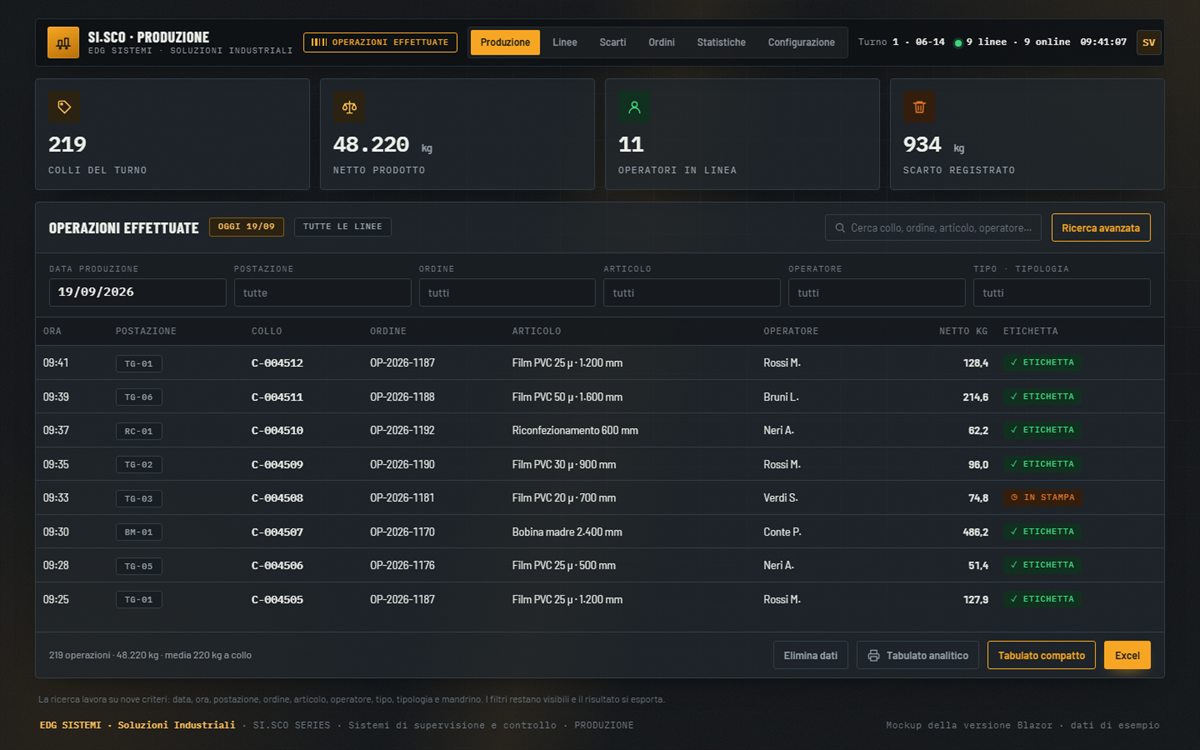Toggle the TUTTE LE LINEE filter chip
This screenshot has width=1200, height=750.
[x=342, y=227]
